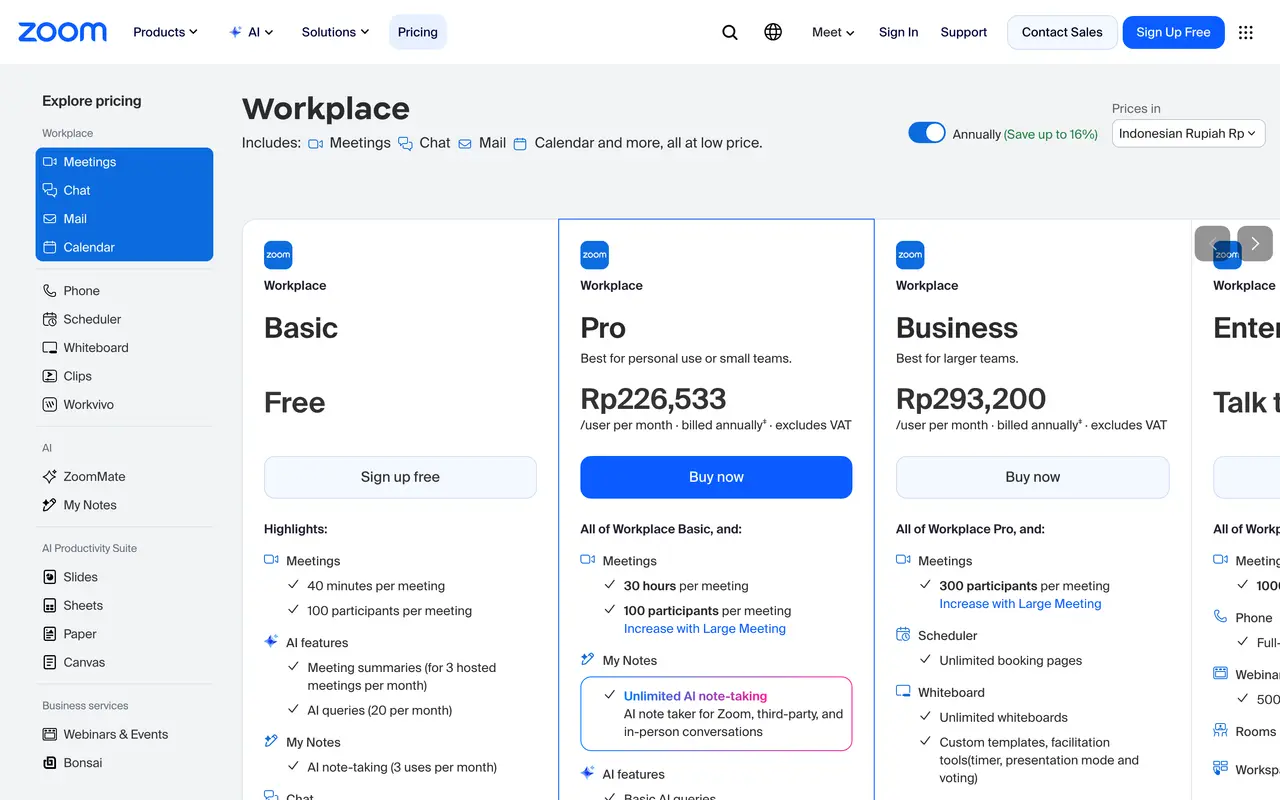Viewport: 1280px width, 800px height.
Task: Click the Clips icon in sidebar
Action: [x=50, y=376]
